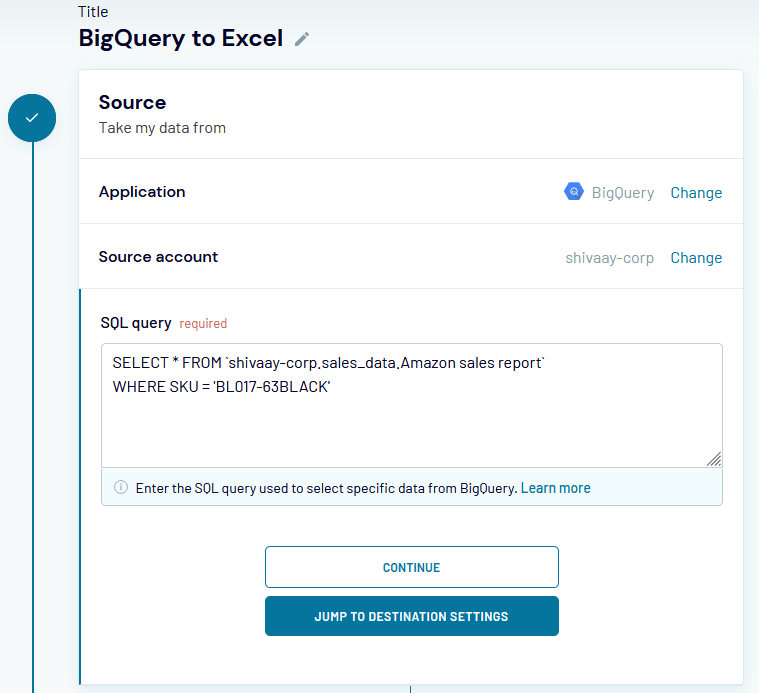Image resolution: width=759 pixels, height=693 pixels.
Task: Jump to destination settings
Action: 411,616
